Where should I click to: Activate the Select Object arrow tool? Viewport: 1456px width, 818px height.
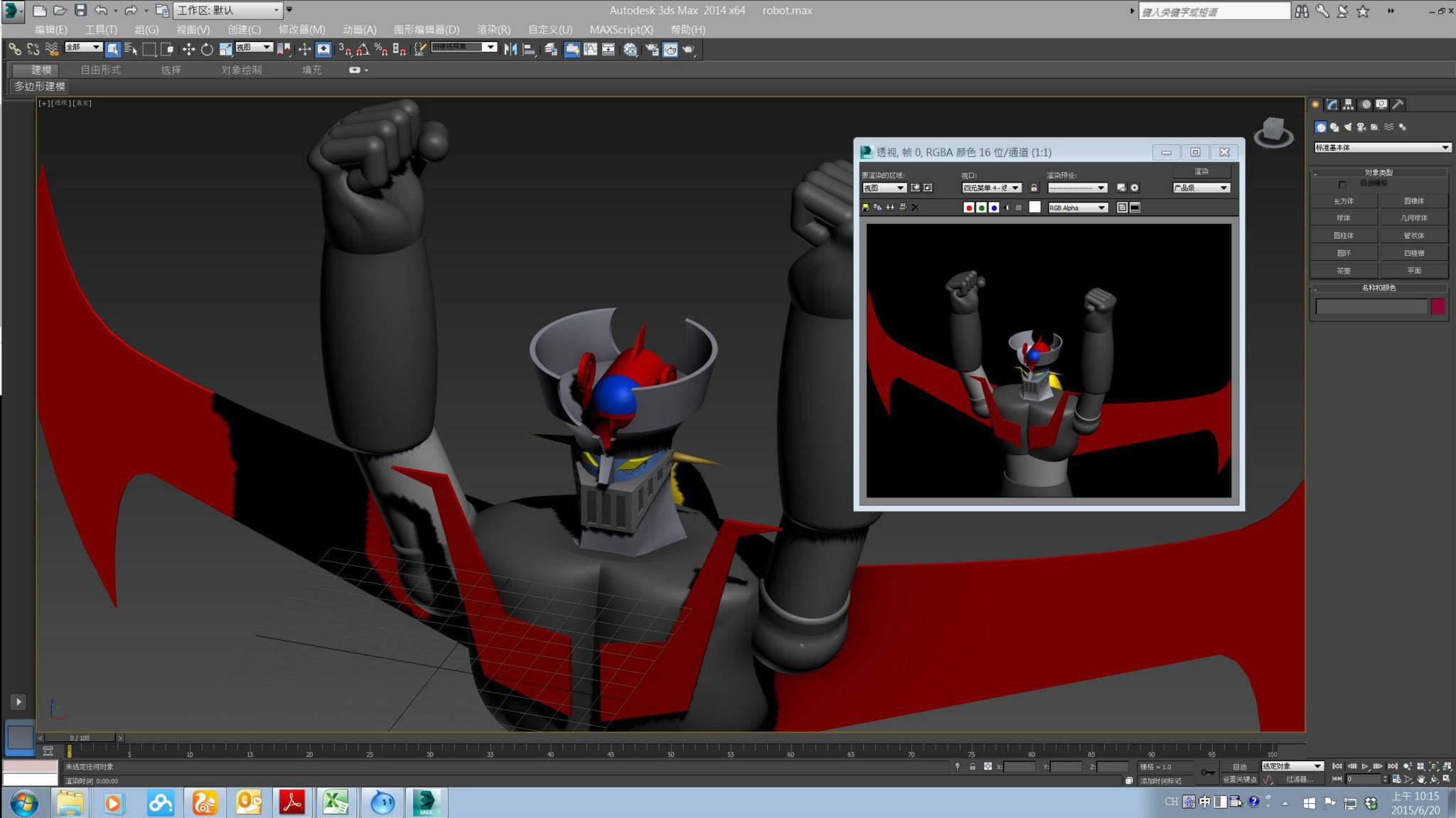[112, 49]
